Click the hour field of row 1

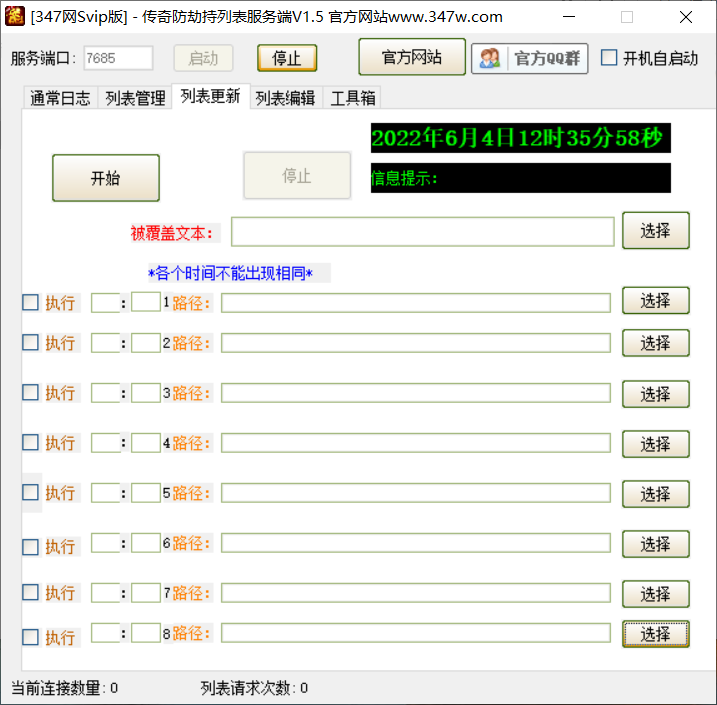tap(106, 303)
